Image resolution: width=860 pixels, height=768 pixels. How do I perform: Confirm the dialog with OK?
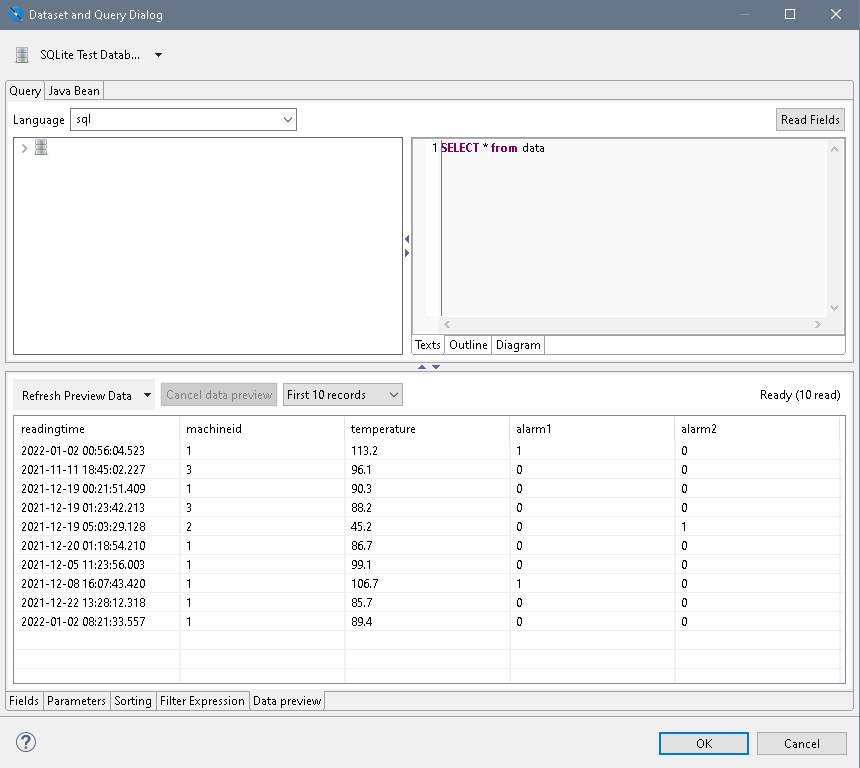tap(703, 743)
